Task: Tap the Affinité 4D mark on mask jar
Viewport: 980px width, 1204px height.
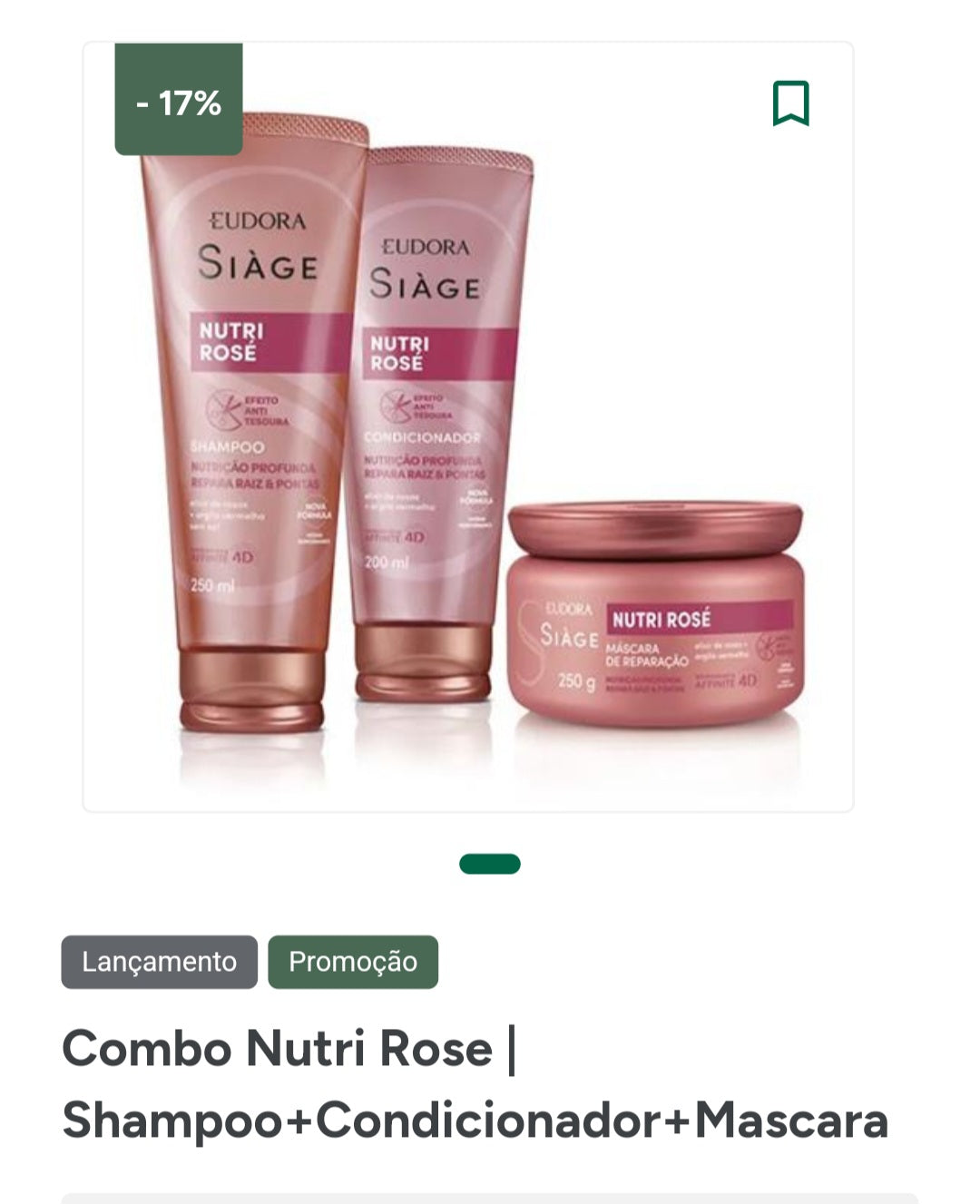Action: (726, 681)
